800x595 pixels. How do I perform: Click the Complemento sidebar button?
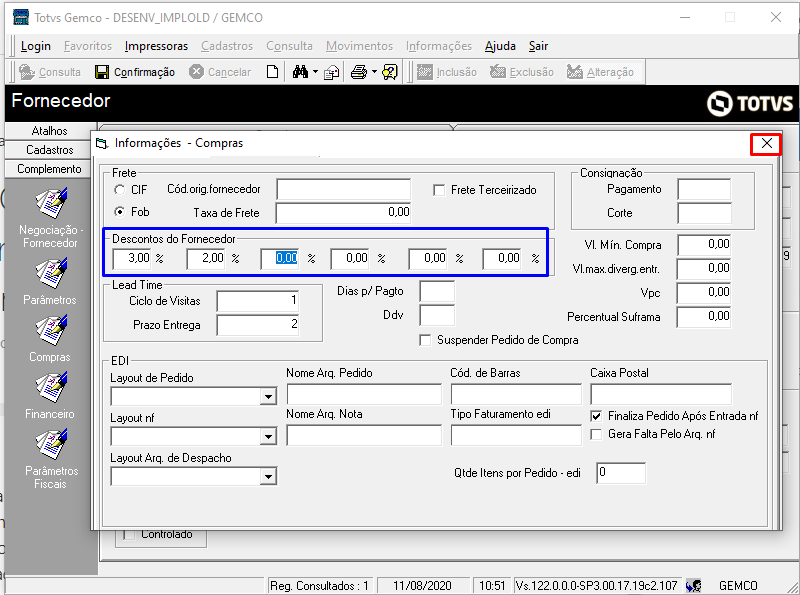tap(49, 169)
